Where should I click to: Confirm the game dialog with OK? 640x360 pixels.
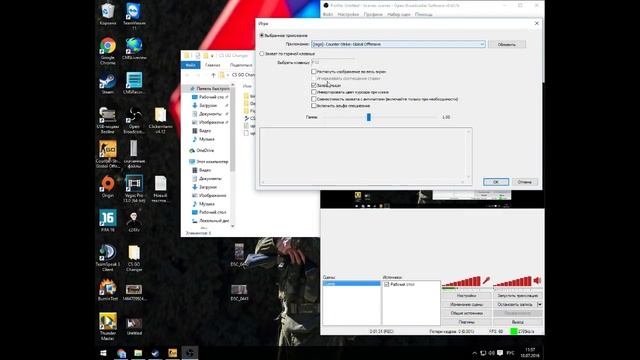(496, 182)
